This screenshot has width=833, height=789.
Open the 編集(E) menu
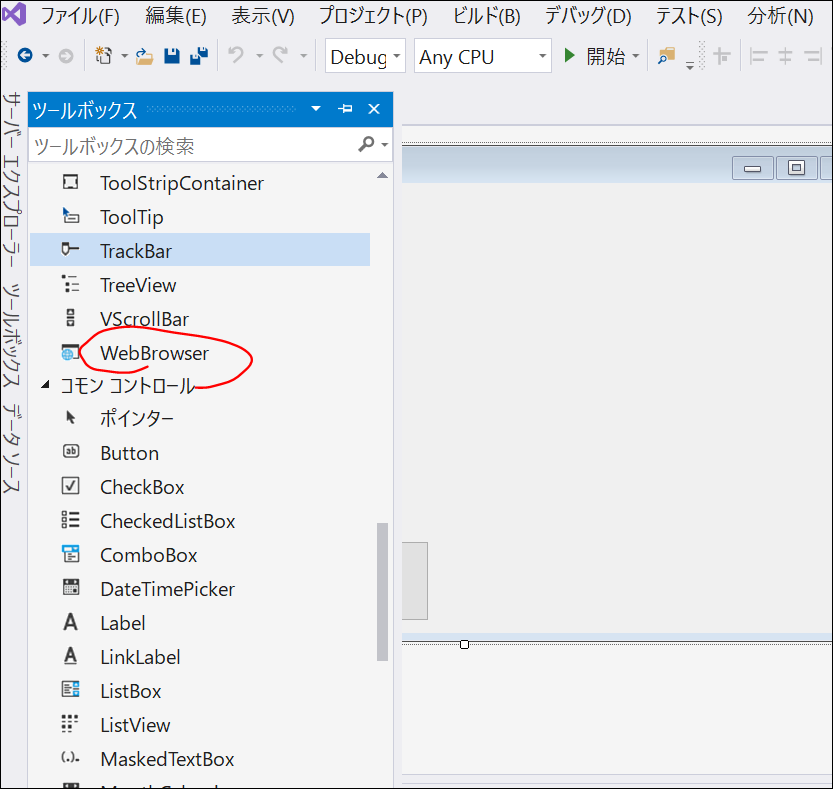coord(176,16)
